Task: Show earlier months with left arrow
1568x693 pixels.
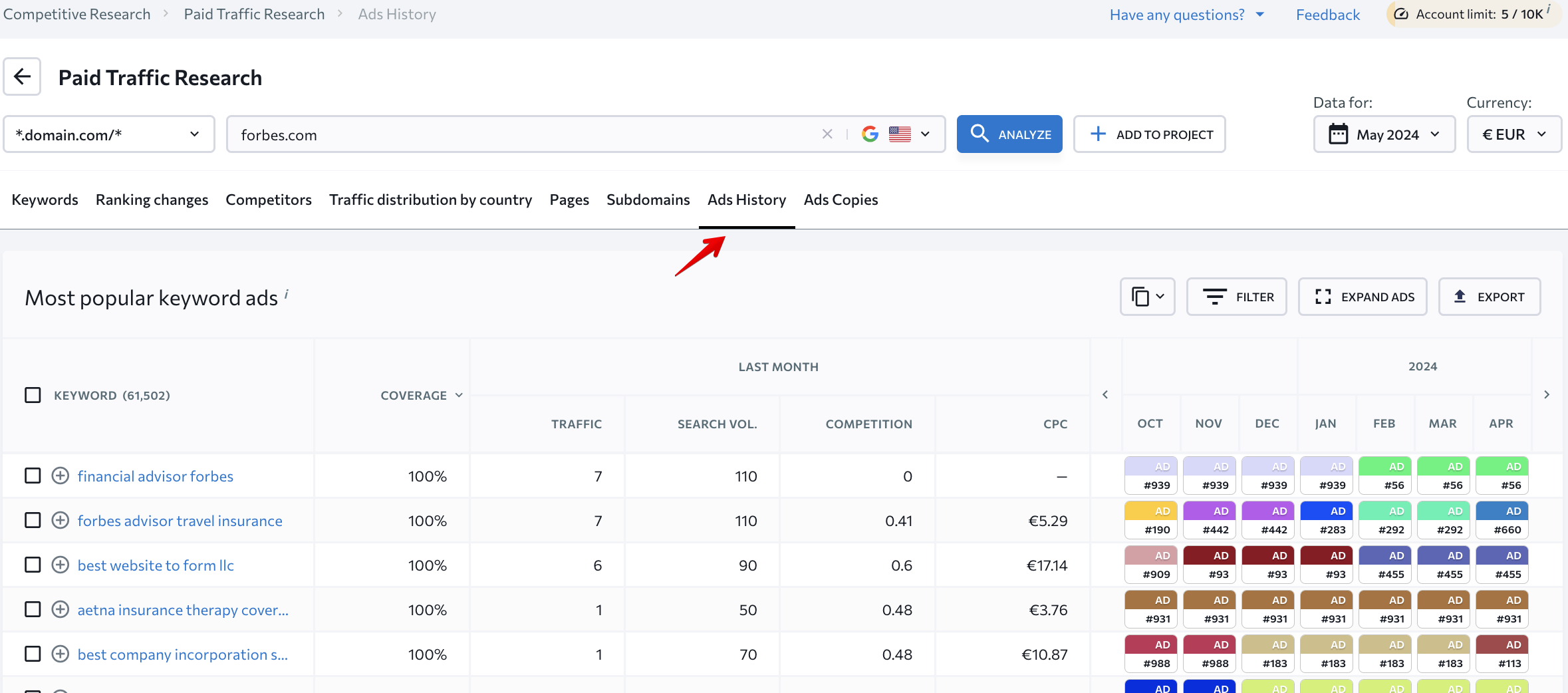Action: tap(1105, 394)
